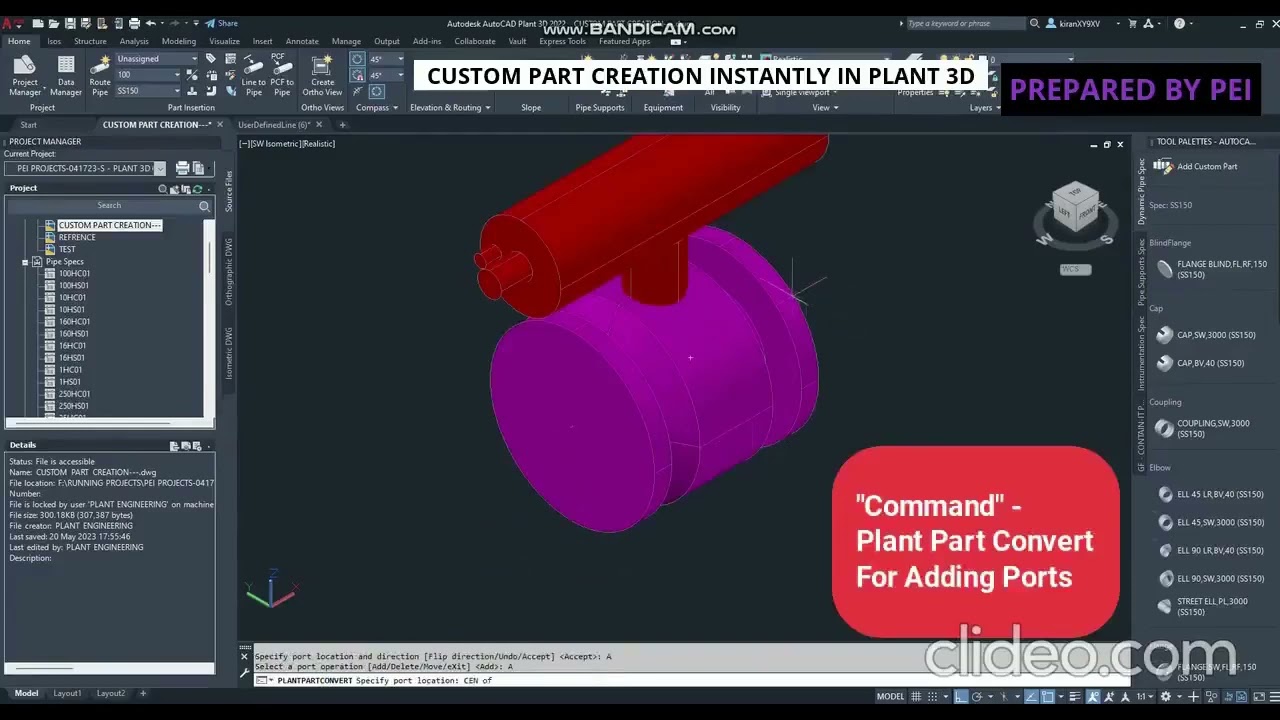Click the Save icon in quick access toolbar
The height and width of the screenshot is (720, 1280).
coord(70,23)
